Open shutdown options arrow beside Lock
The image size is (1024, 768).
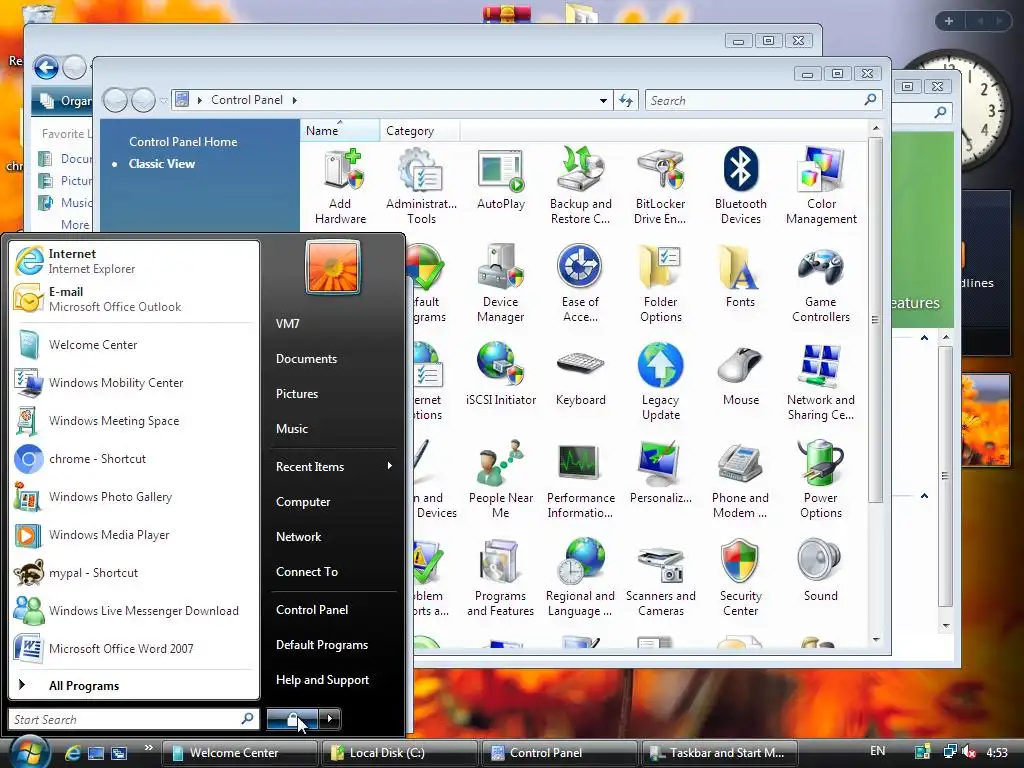click(x=330, y=719)
